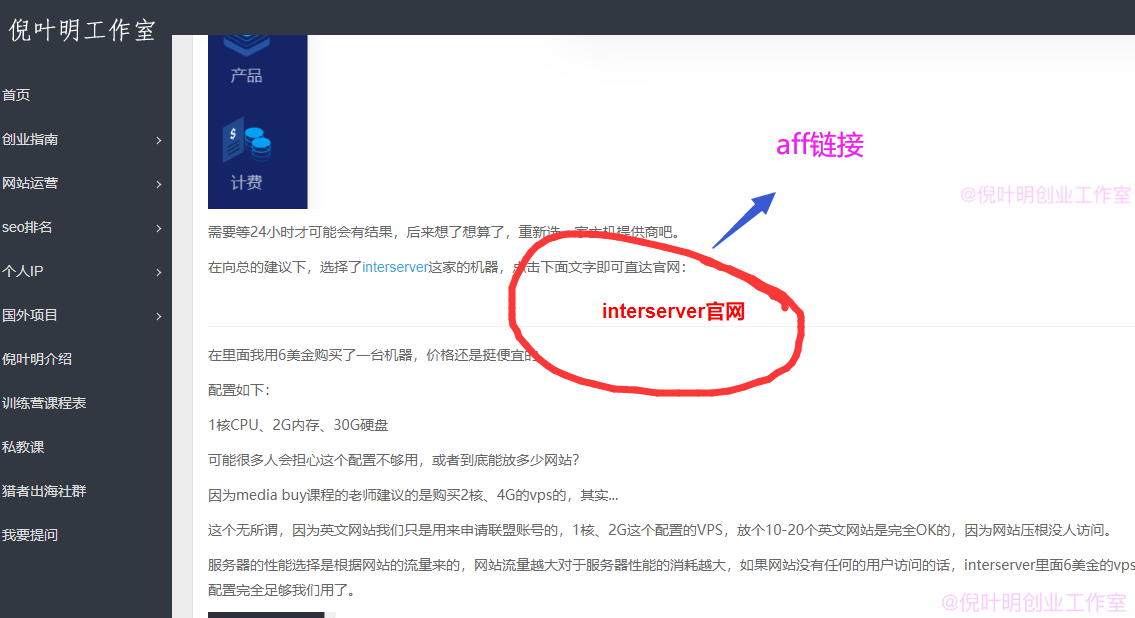Screen dimensions: 1135x618
Task: Click the 产品 product layers icon
Action: 247,45
